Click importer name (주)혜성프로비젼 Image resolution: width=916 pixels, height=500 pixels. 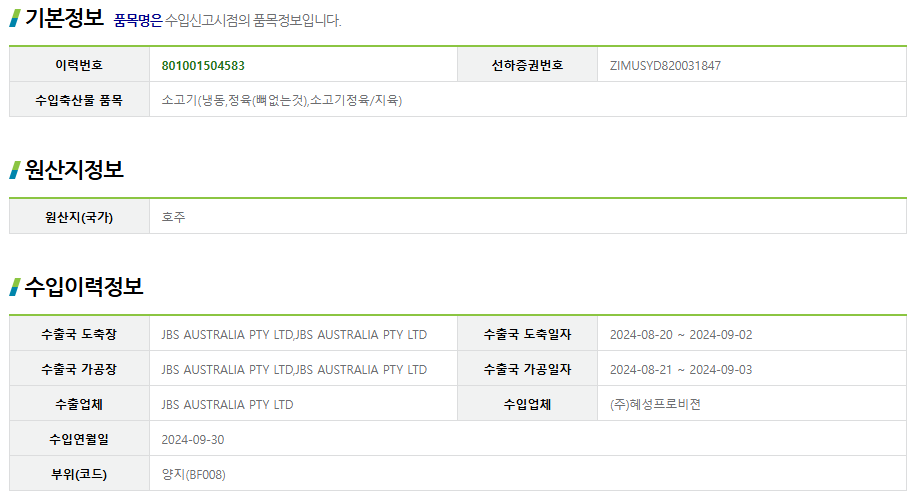coord(655,404)
